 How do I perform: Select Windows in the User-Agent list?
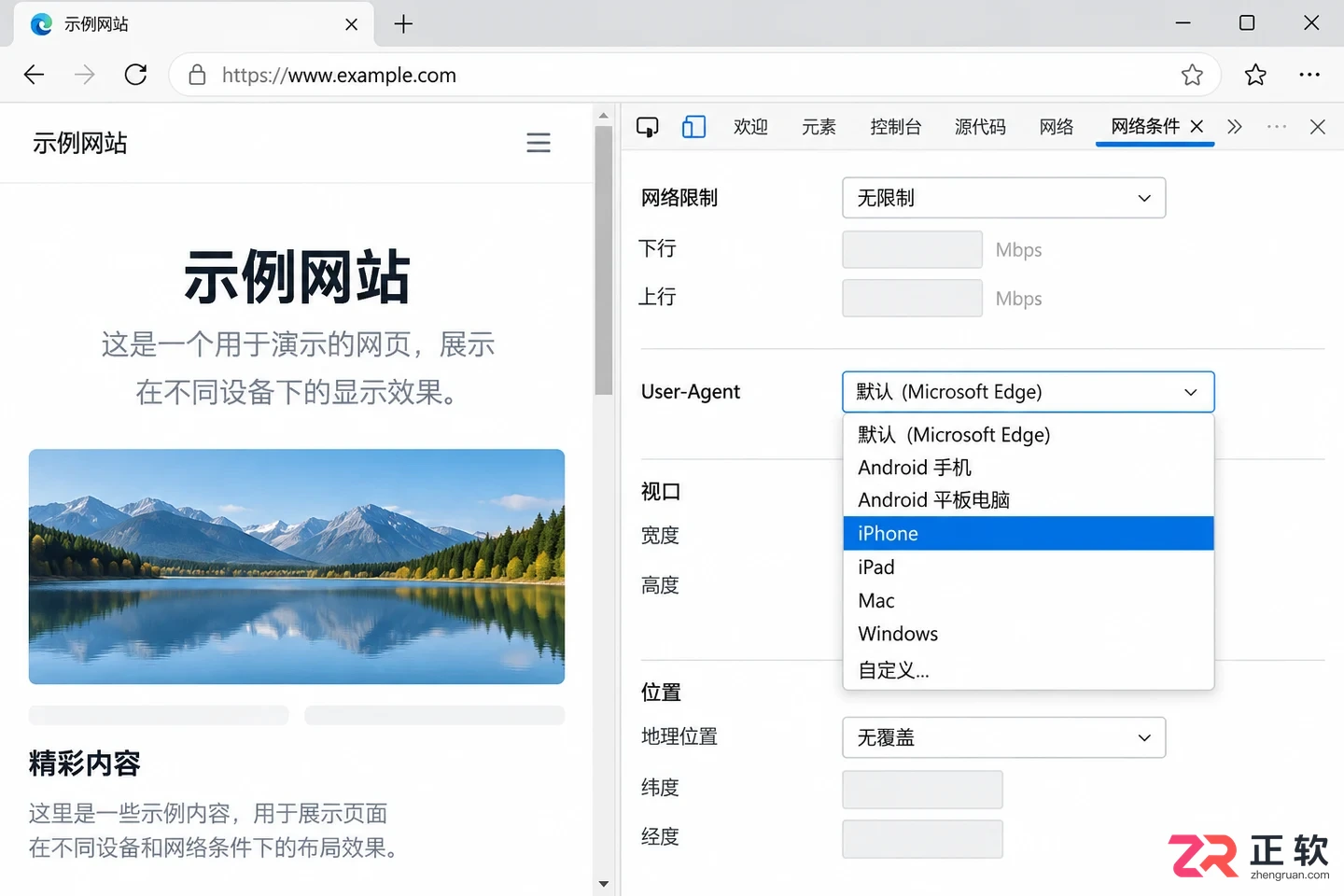tap(1028, 635)
